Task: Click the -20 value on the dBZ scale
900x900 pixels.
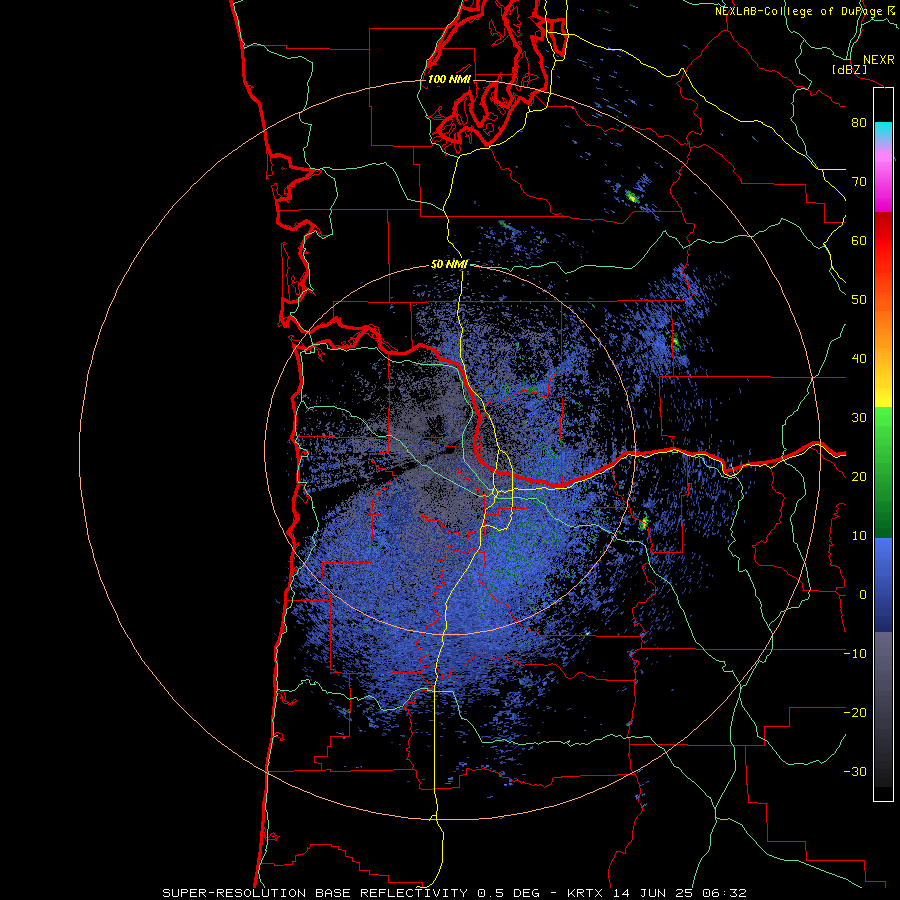Action: pos(855,713)
